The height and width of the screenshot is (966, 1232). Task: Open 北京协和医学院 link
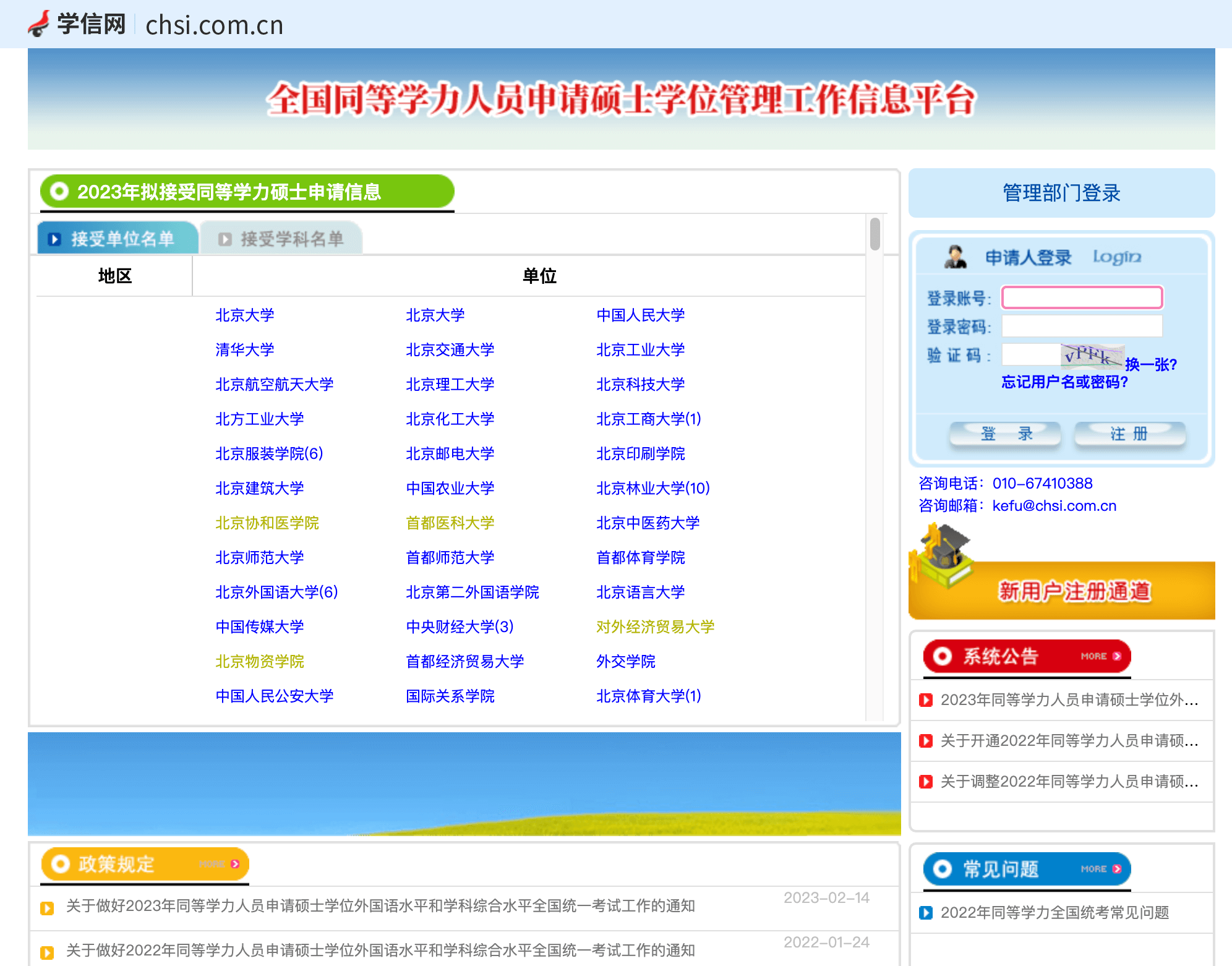coord(267,523)
